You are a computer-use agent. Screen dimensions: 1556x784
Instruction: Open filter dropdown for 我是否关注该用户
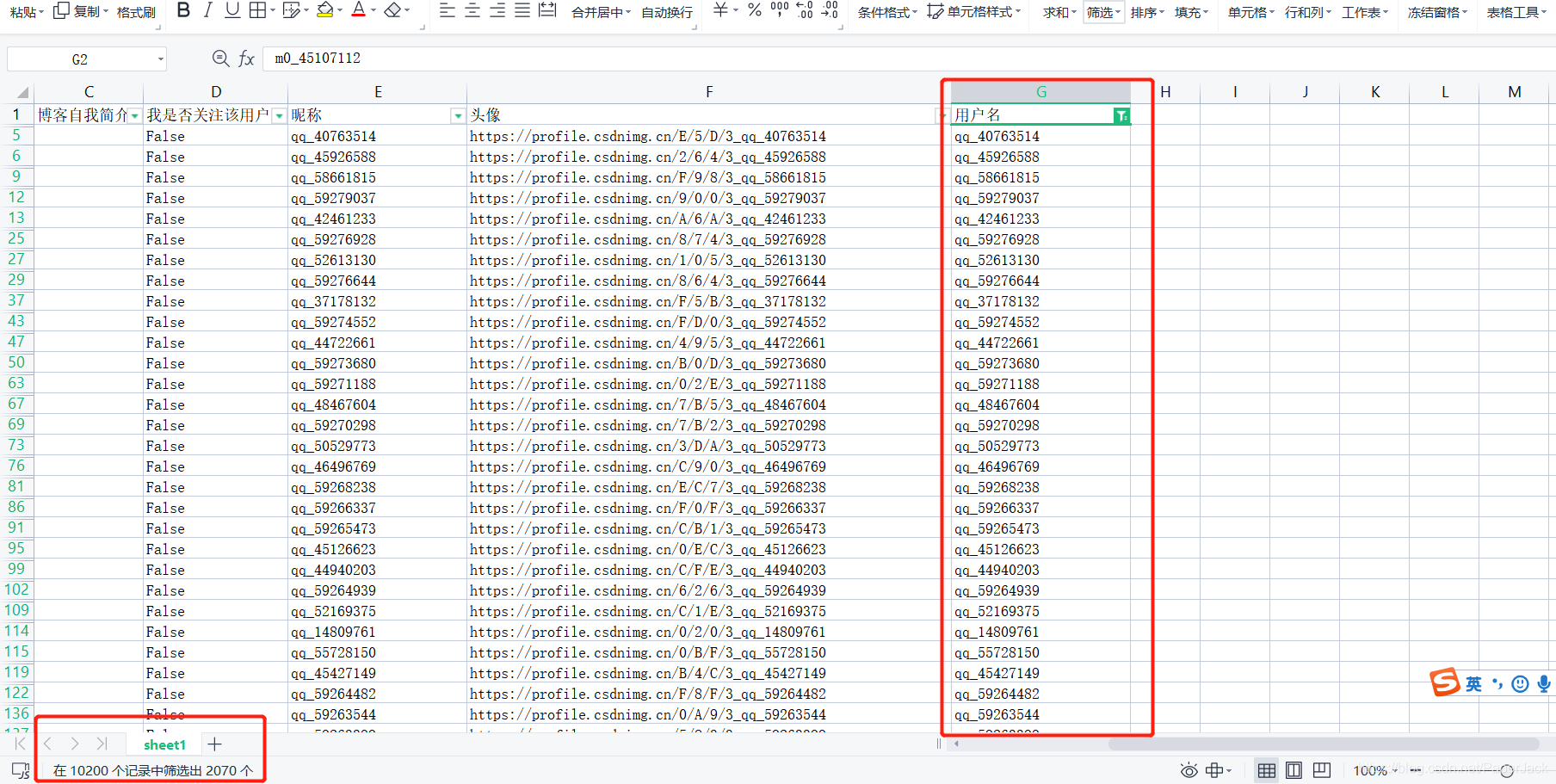click(280, 116)
